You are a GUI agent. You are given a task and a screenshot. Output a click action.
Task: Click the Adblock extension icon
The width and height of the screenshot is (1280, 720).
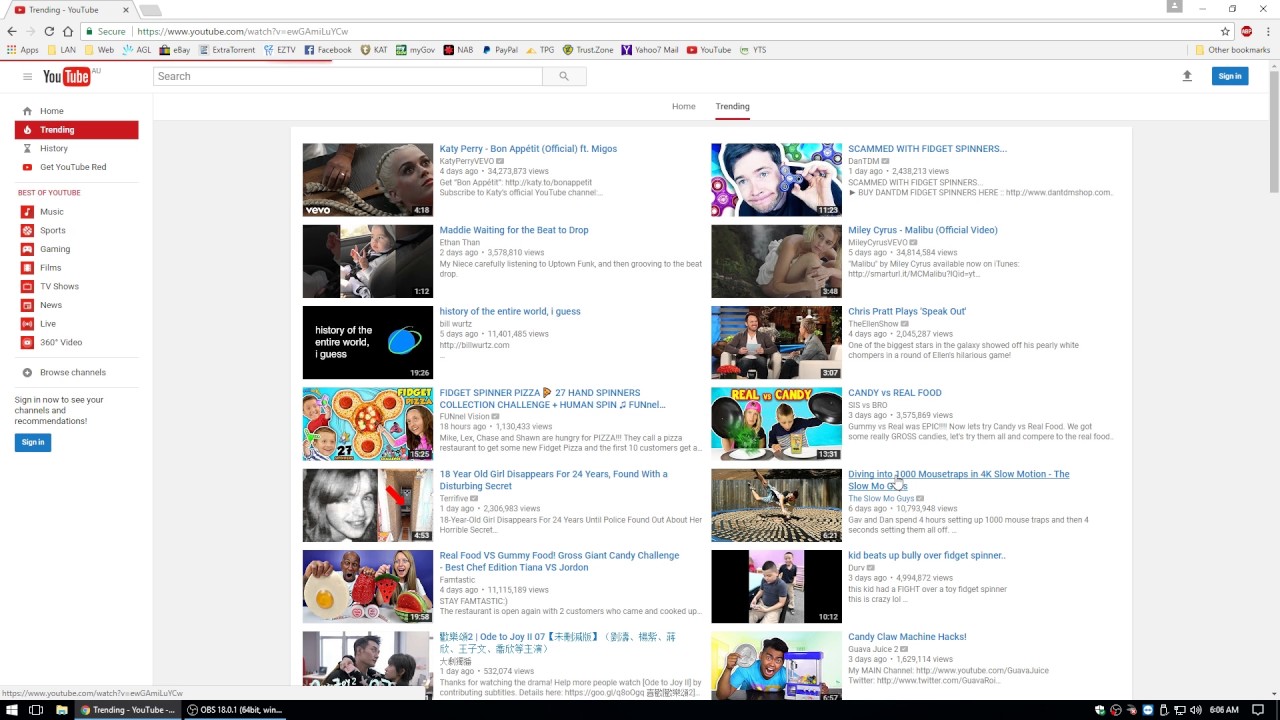tap(1246, 31)
